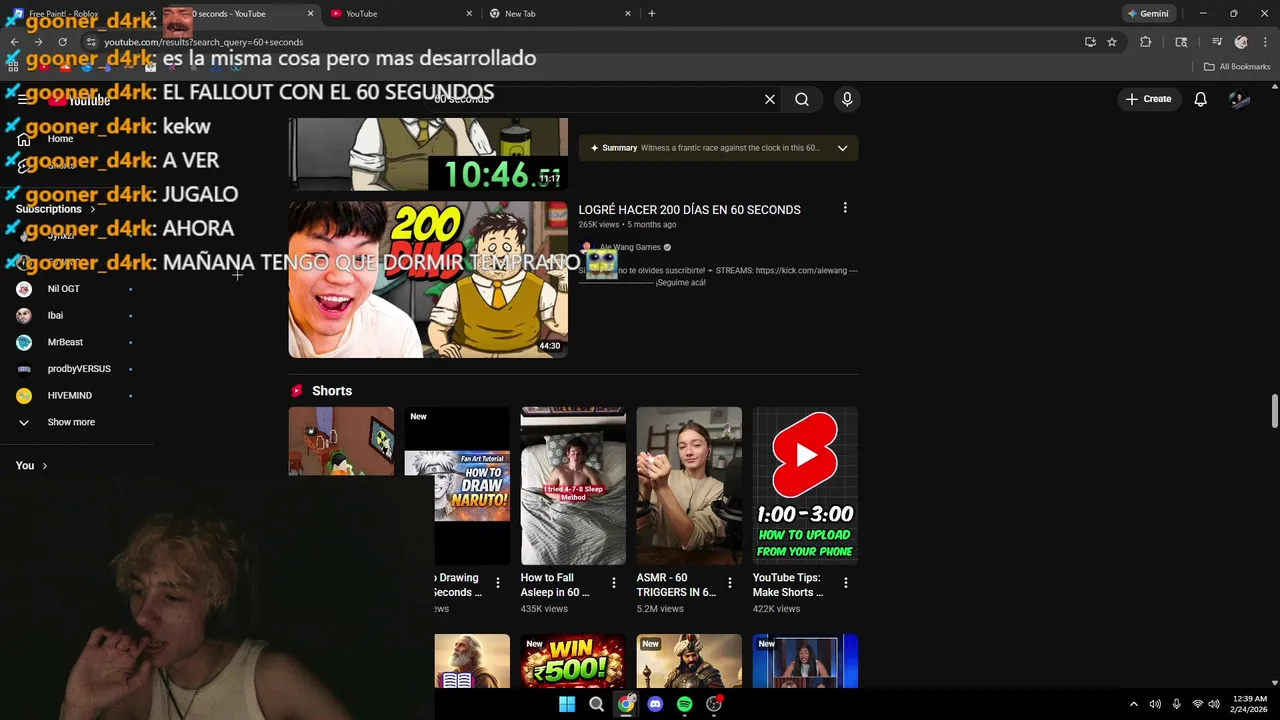Start voice search with the microphone icon
This screenshot has width=1280, height=720.
click(847, 99)
